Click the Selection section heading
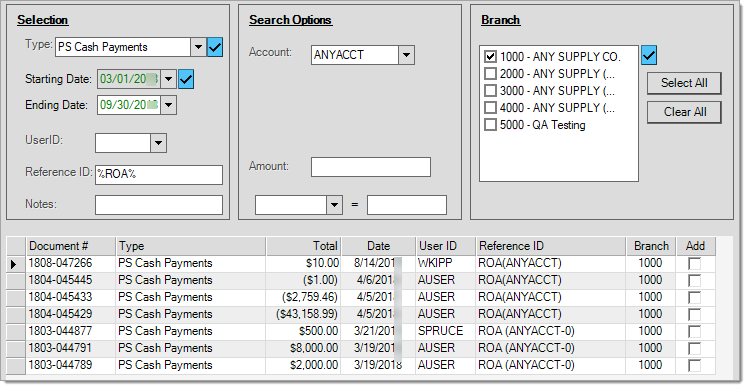Image resolution: width=747 pixels, height=388 pixels. point(43,20)
